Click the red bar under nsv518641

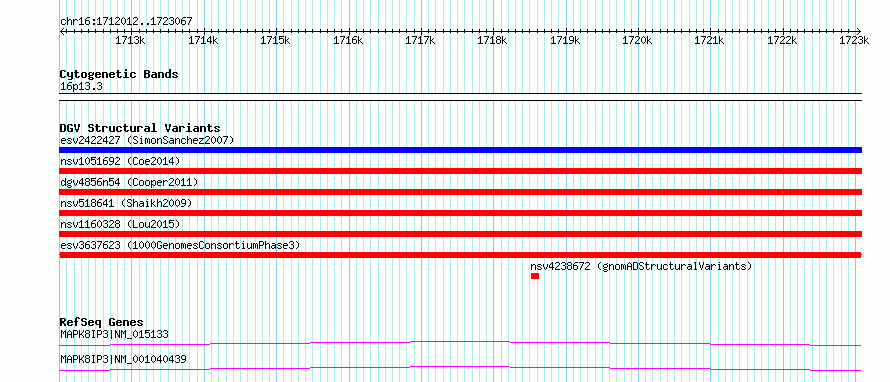coord(460,213)
